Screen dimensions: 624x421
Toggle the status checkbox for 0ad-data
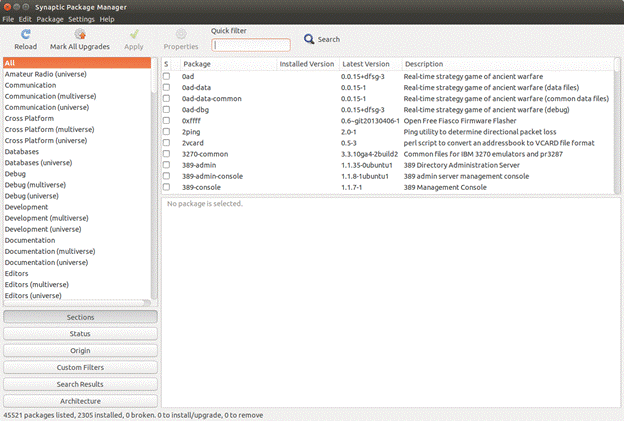pyautogui.click(x=166, y=88)
